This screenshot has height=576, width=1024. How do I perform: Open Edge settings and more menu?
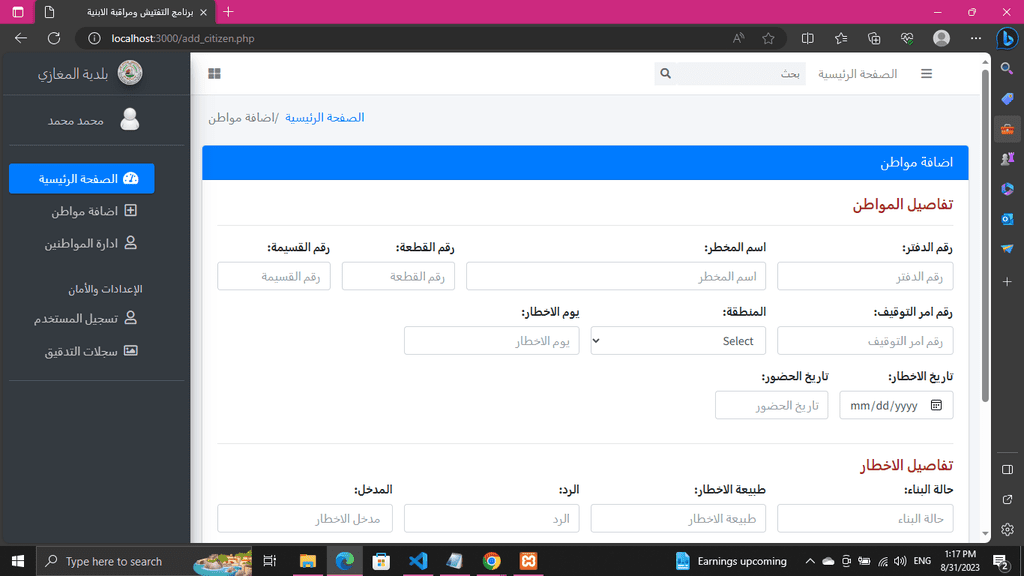point(976,39)
